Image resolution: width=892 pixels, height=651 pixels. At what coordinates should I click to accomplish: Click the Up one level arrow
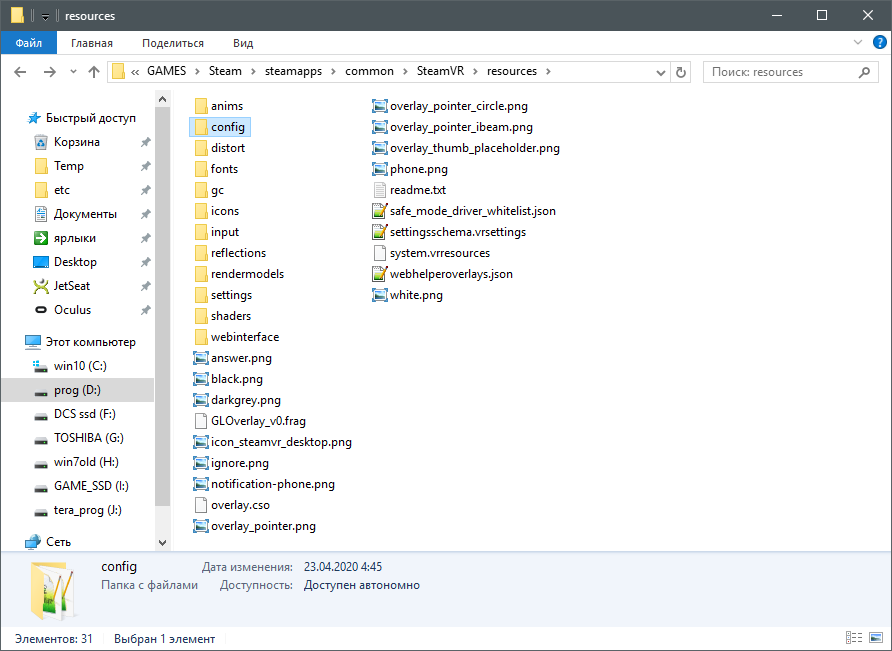click(94, 72)
